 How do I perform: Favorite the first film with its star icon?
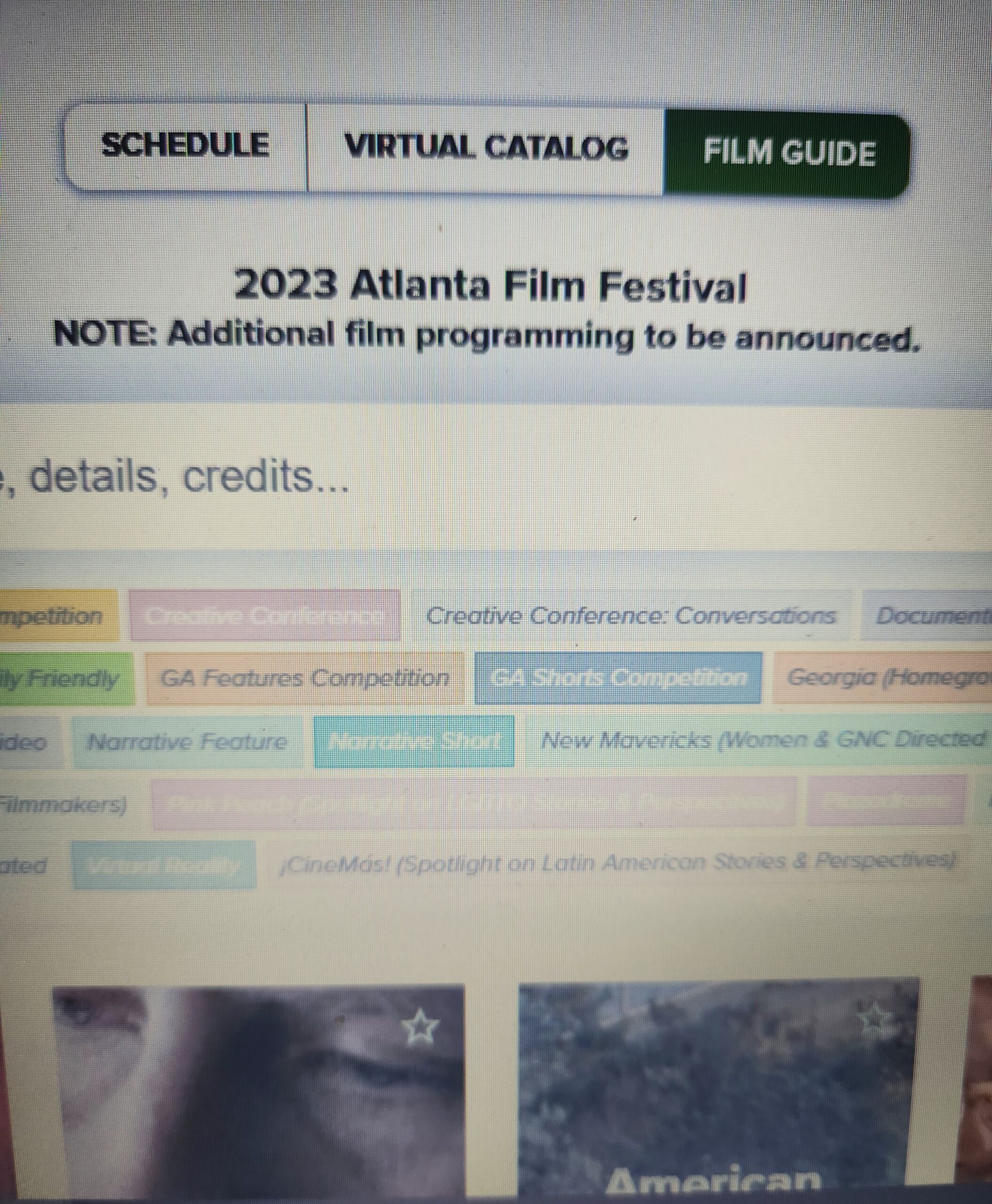pos(421,1026)
